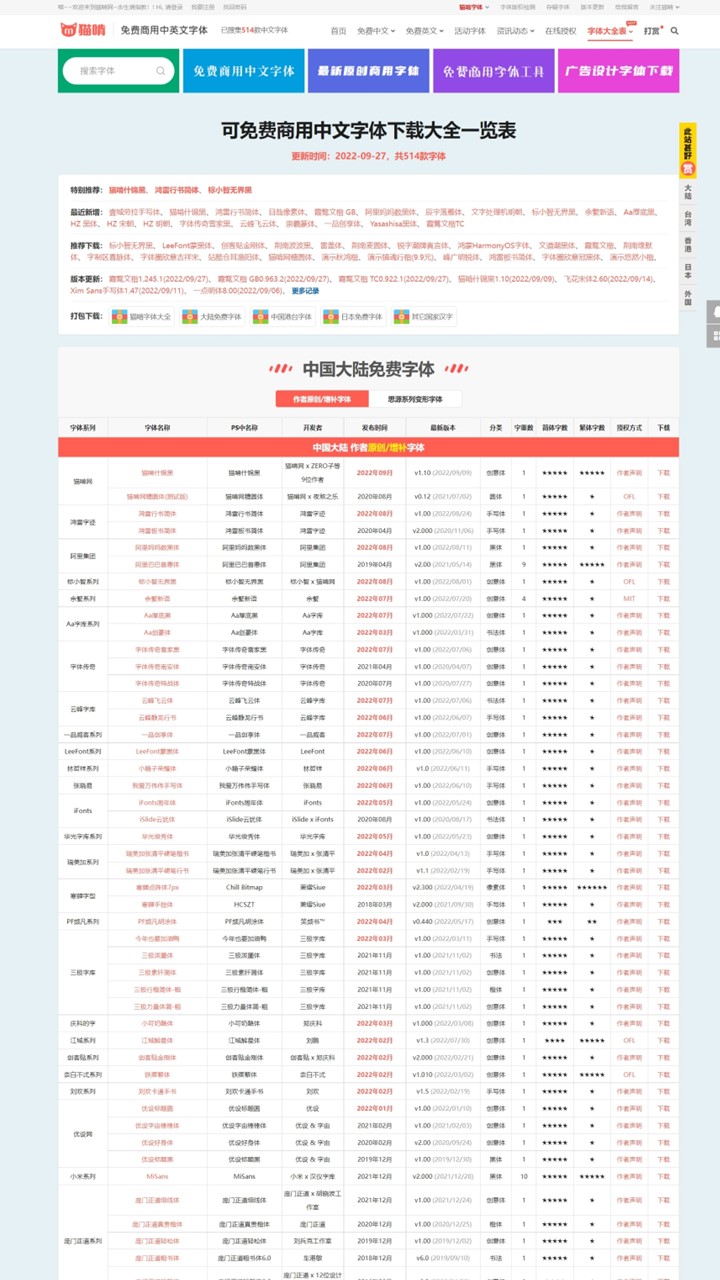The width and height of the screenshot is (720, 1280).
Task: Click the 此站甚好 reward badge
Action: 688,150
